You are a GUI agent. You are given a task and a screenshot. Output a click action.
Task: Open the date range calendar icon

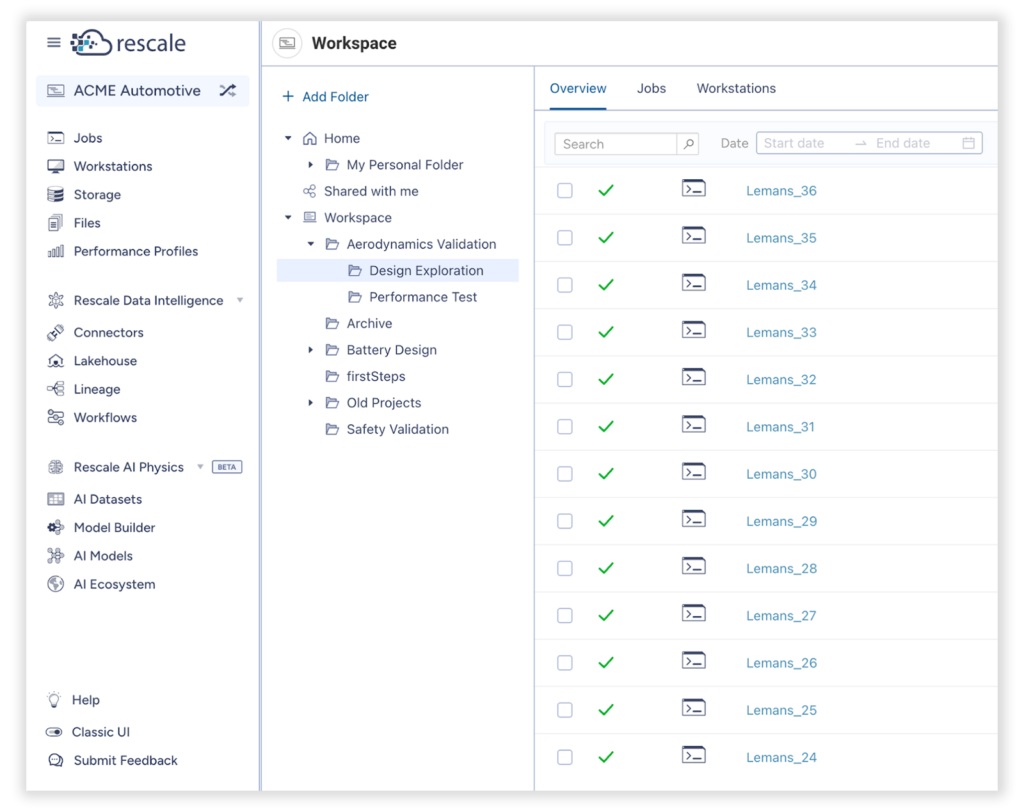968,144
